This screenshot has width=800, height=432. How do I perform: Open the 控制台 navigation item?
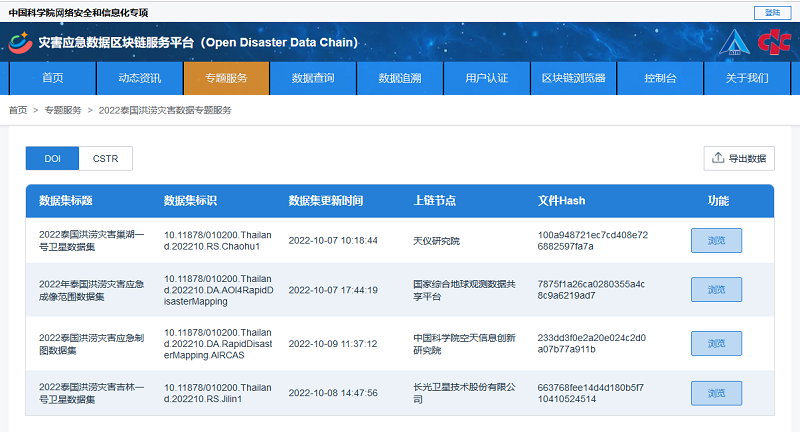pos(660,78)
